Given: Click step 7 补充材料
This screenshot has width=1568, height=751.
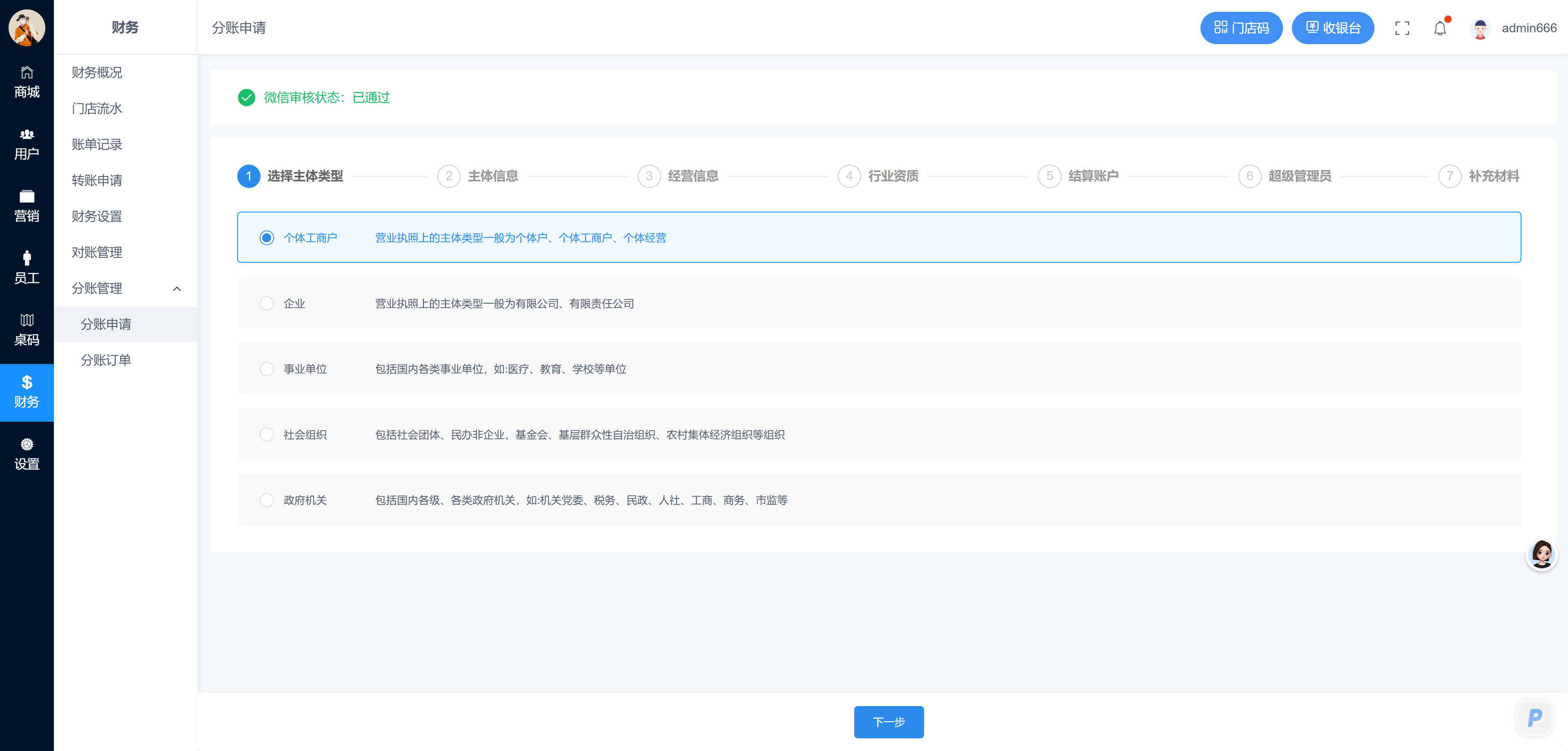Looking at the screenshot, I should pyautogui.click(x=1479, y=176).
